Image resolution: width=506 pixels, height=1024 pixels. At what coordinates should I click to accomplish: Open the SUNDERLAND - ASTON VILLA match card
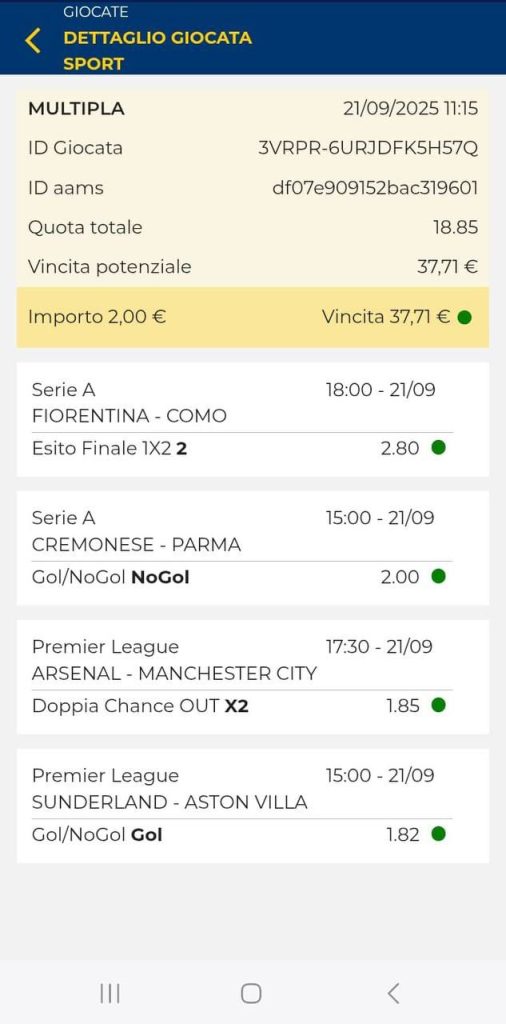pyautogui.click(x=253, y=805)
